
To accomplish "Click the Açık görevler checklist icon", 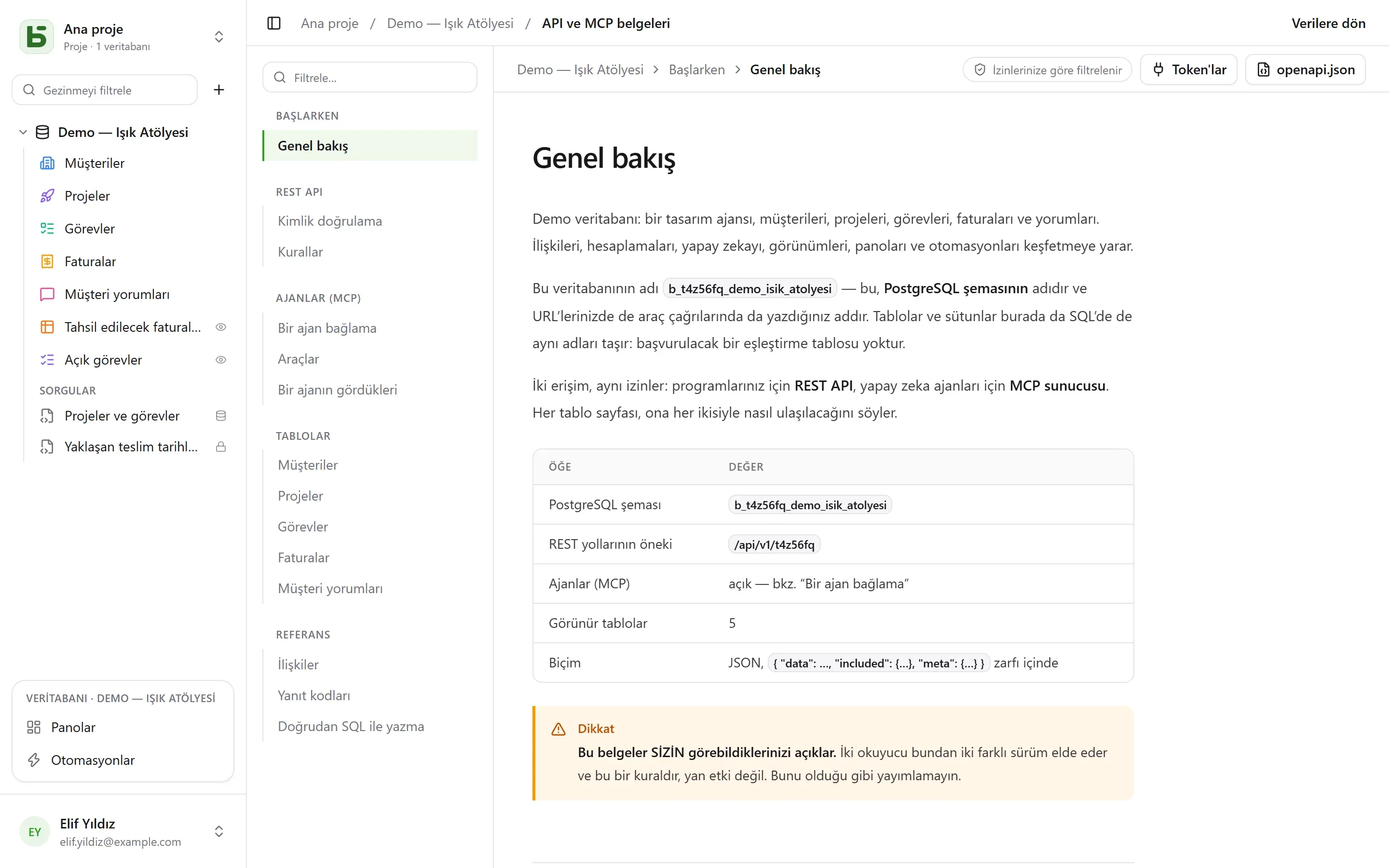I will pyautogui.click(x=47, y=359).
